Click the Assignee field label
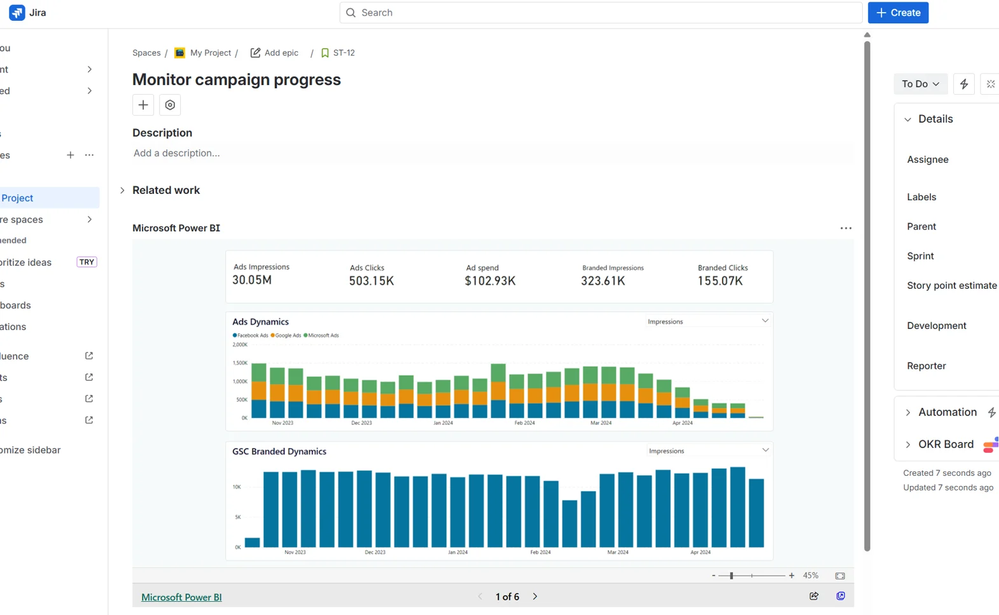This screenshot has height=615, width=999. [928, 159]
